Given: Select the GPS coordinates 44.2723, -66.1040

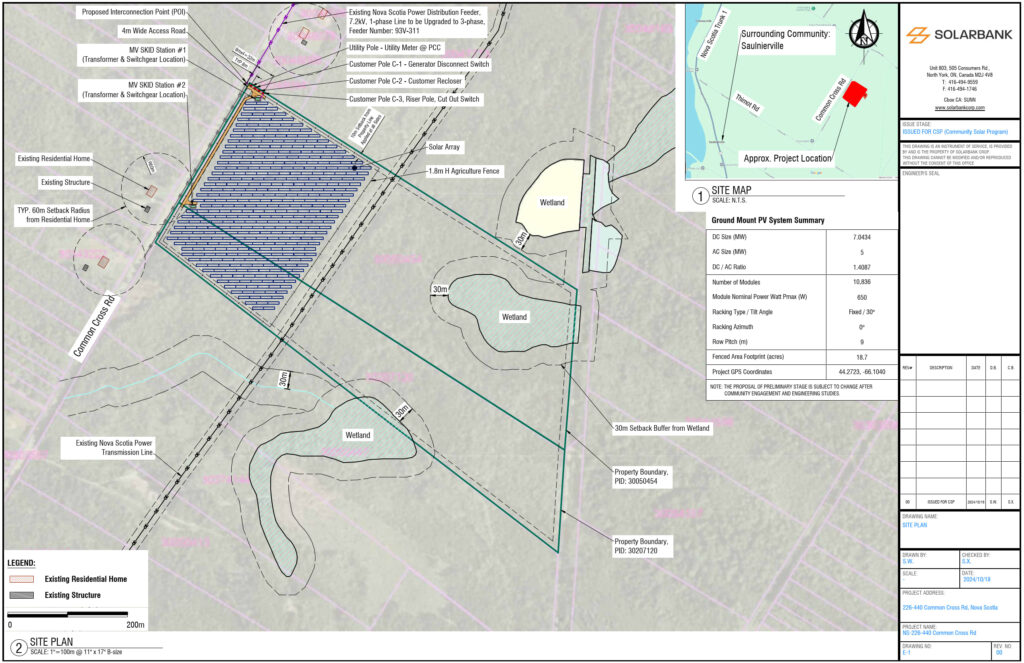Looking at the screenshot, I should (x=861, y=372).
